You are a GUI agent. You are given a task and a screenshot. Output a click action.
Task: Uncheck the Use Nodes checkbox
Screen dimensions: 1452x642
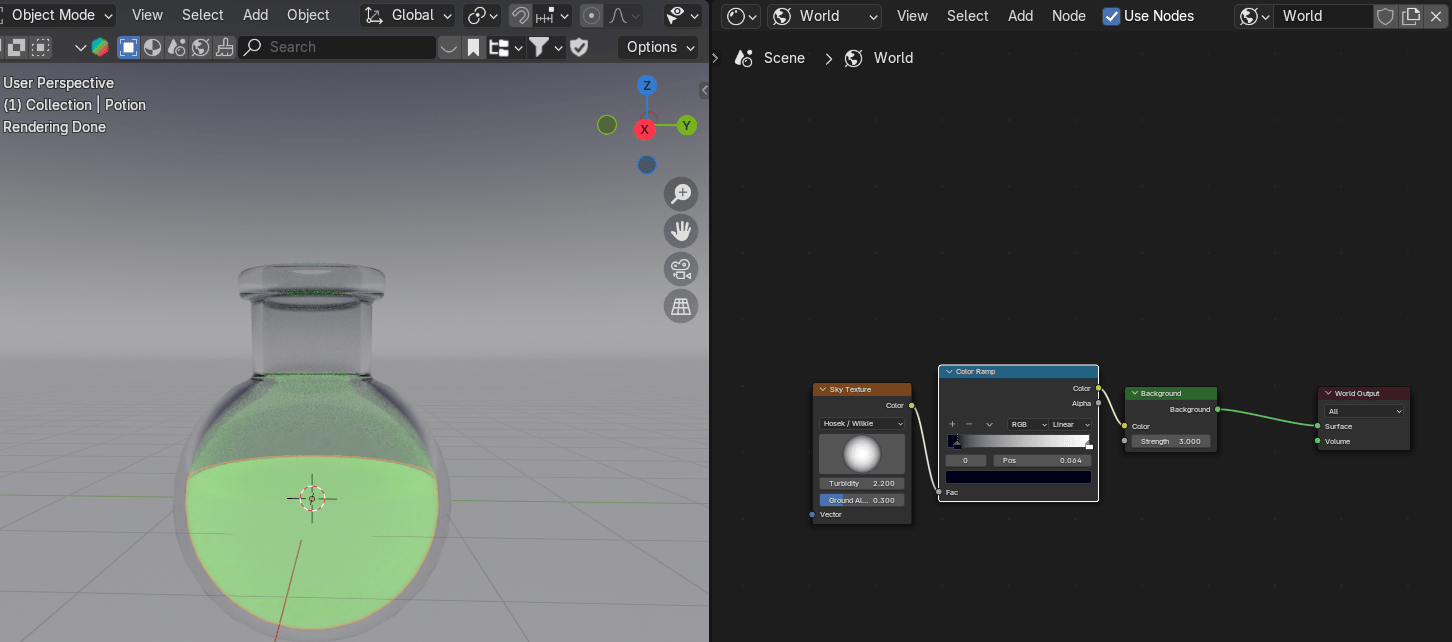1111,16
